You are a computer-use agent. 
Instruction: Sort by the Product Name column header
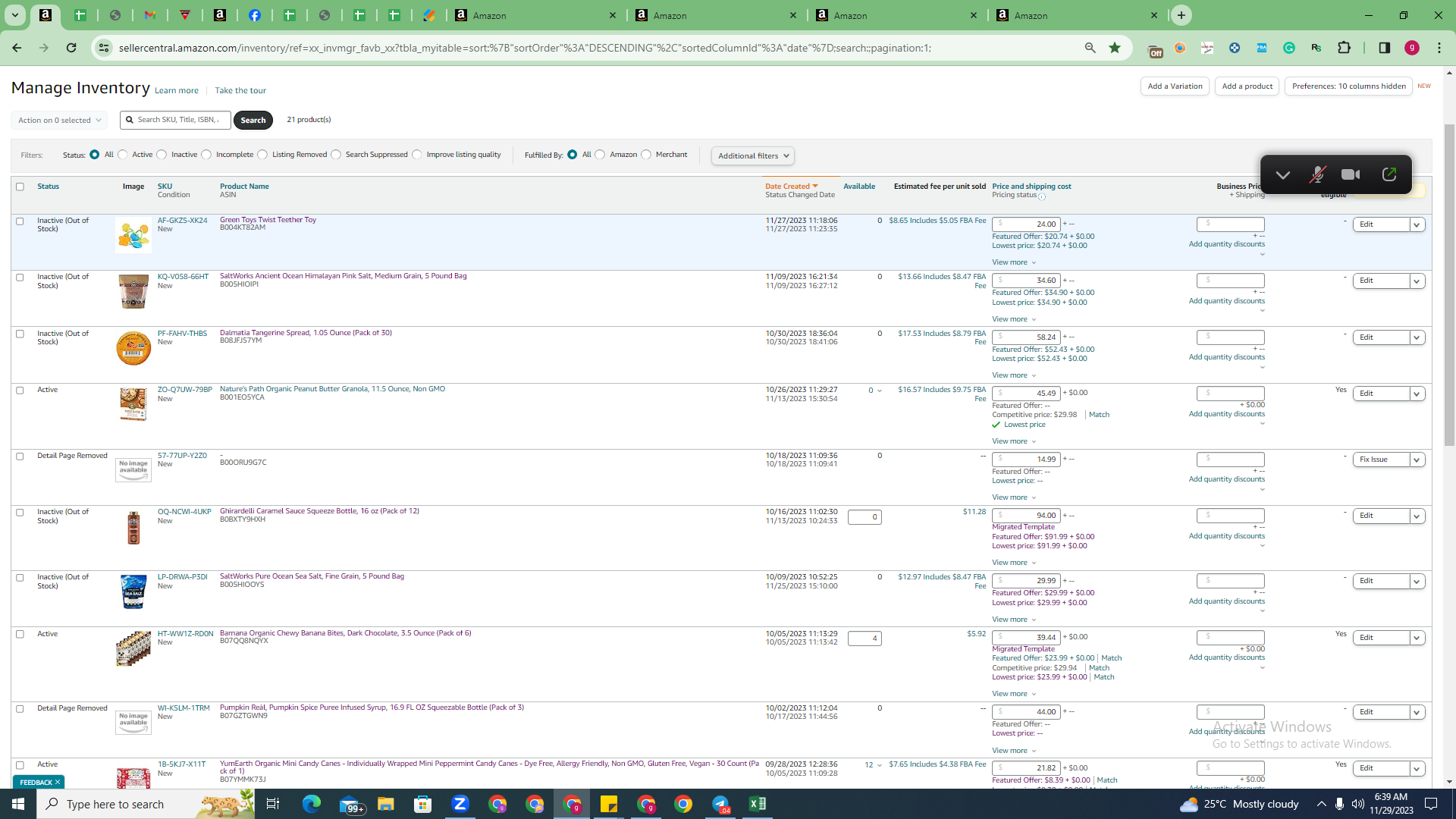pos(244,187)
